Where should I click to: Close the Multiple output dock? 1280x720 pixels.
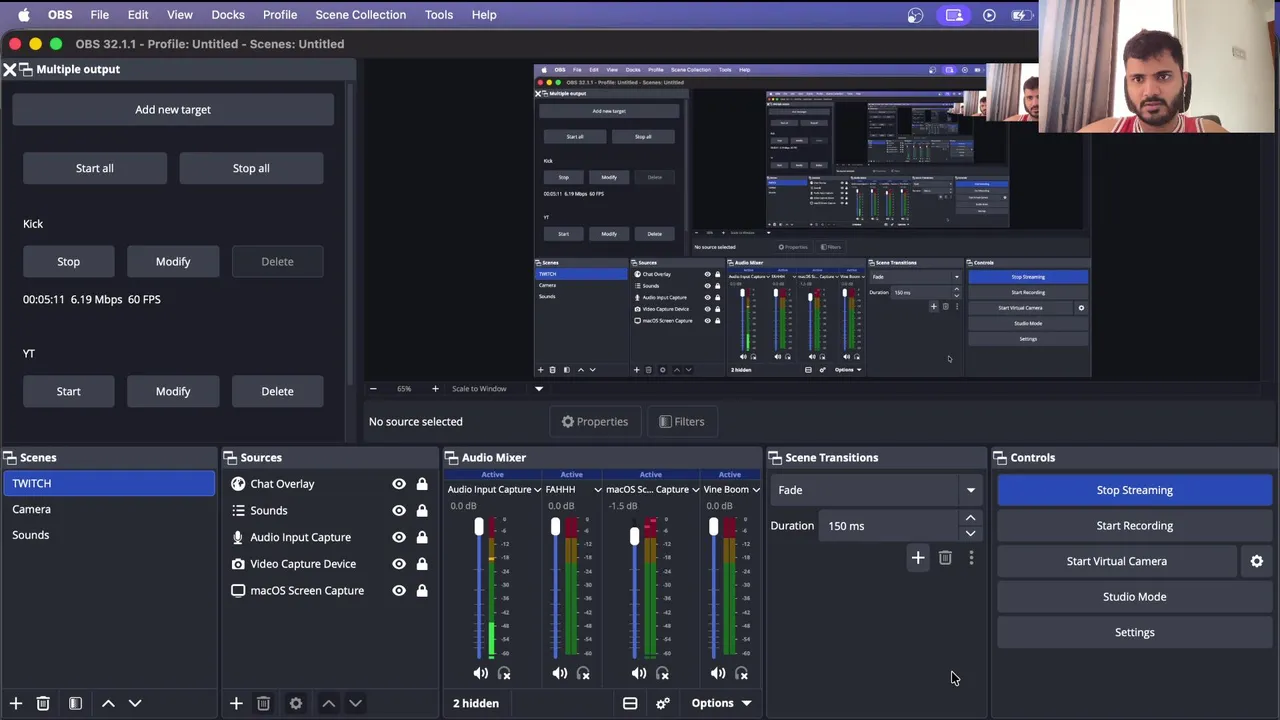pos(9,69)
